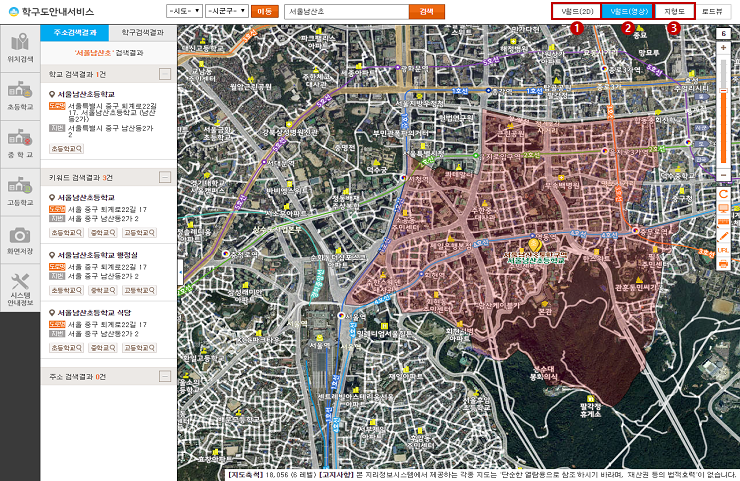The width and height of the screenshot is (740, 481).
Task: Switch map to 지형도 view
Action: [674, 11]
